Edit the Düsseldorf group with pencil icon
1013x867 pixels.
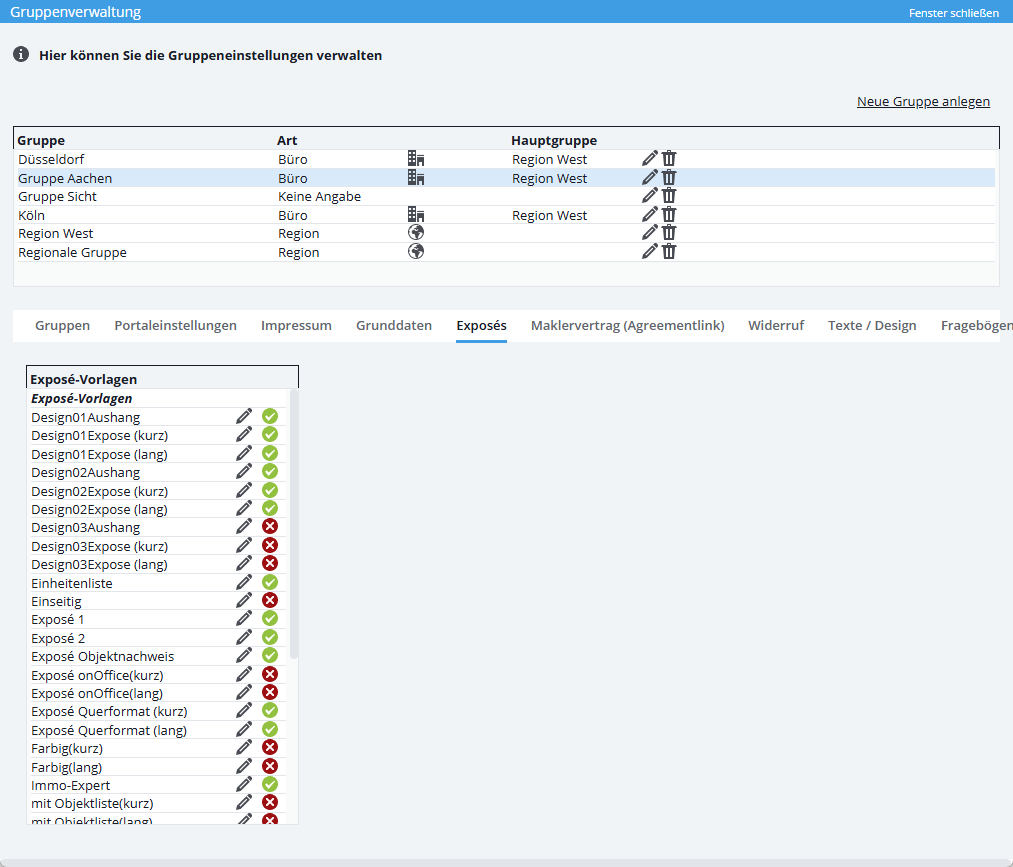pyautogui.click(x=650, y=158)
